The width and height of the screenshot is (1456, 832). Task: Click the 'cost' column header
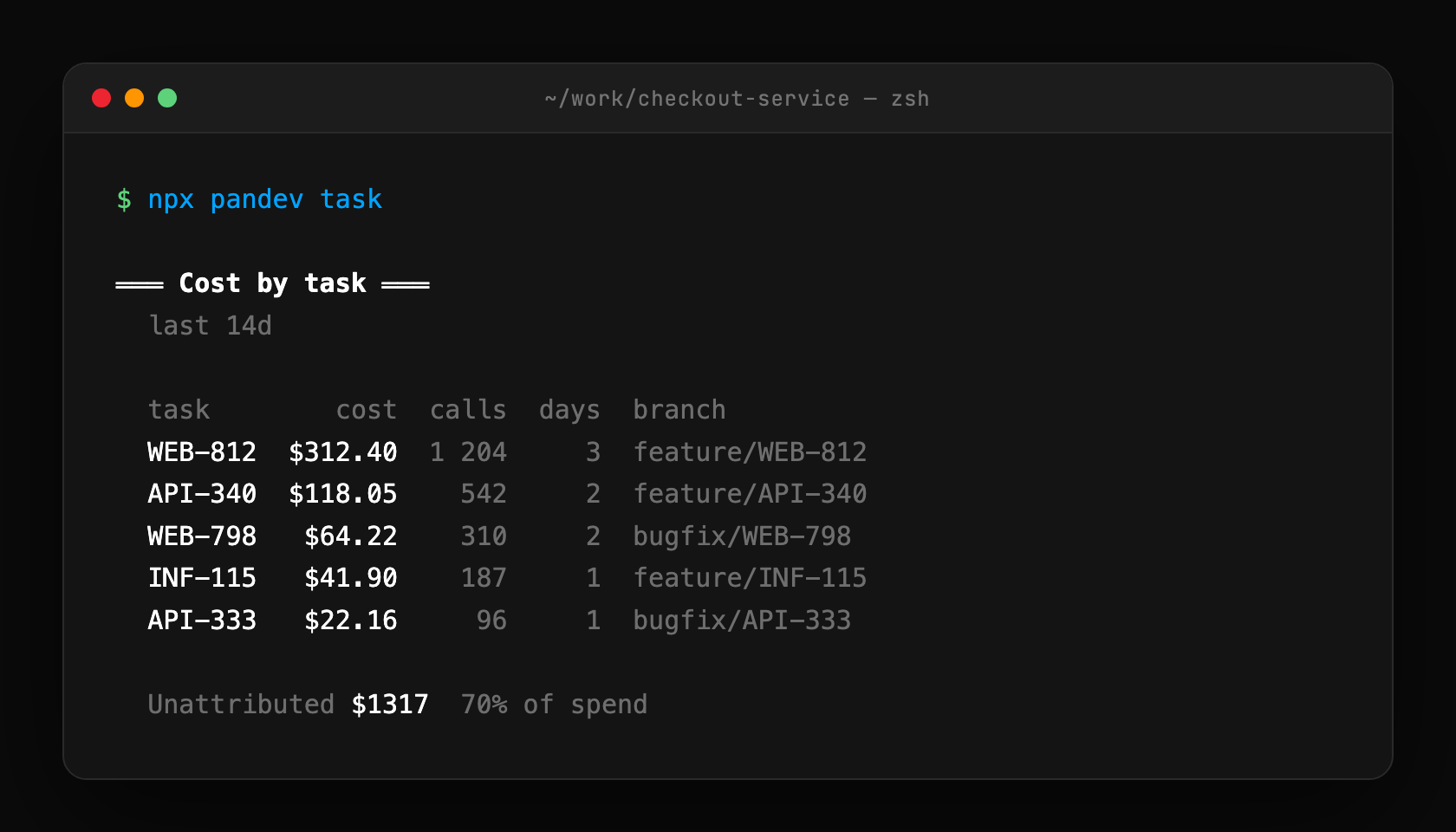pos(367,410)
